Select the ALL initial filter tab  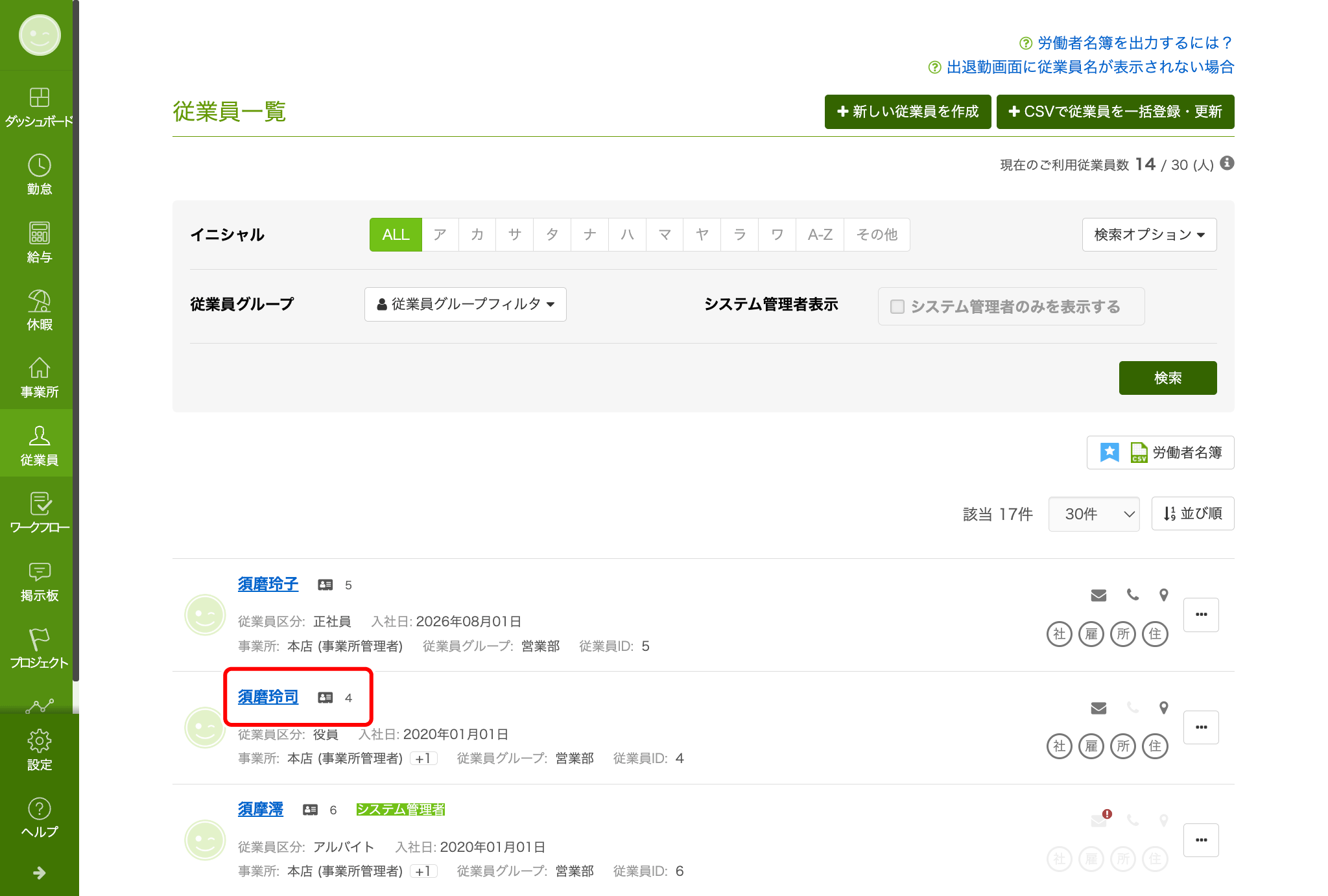396,235
